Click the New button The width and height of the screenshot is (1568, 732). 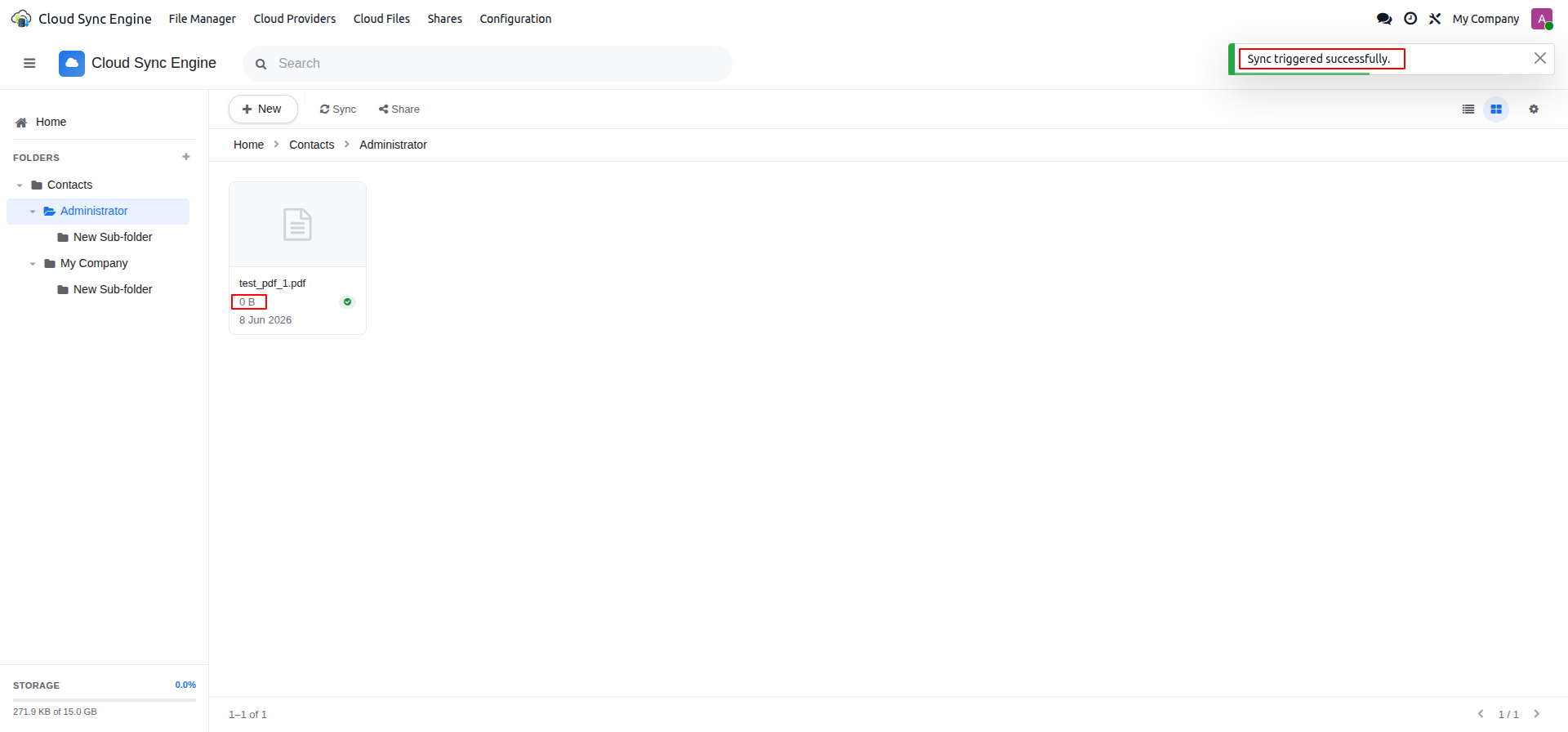[263, 109]
